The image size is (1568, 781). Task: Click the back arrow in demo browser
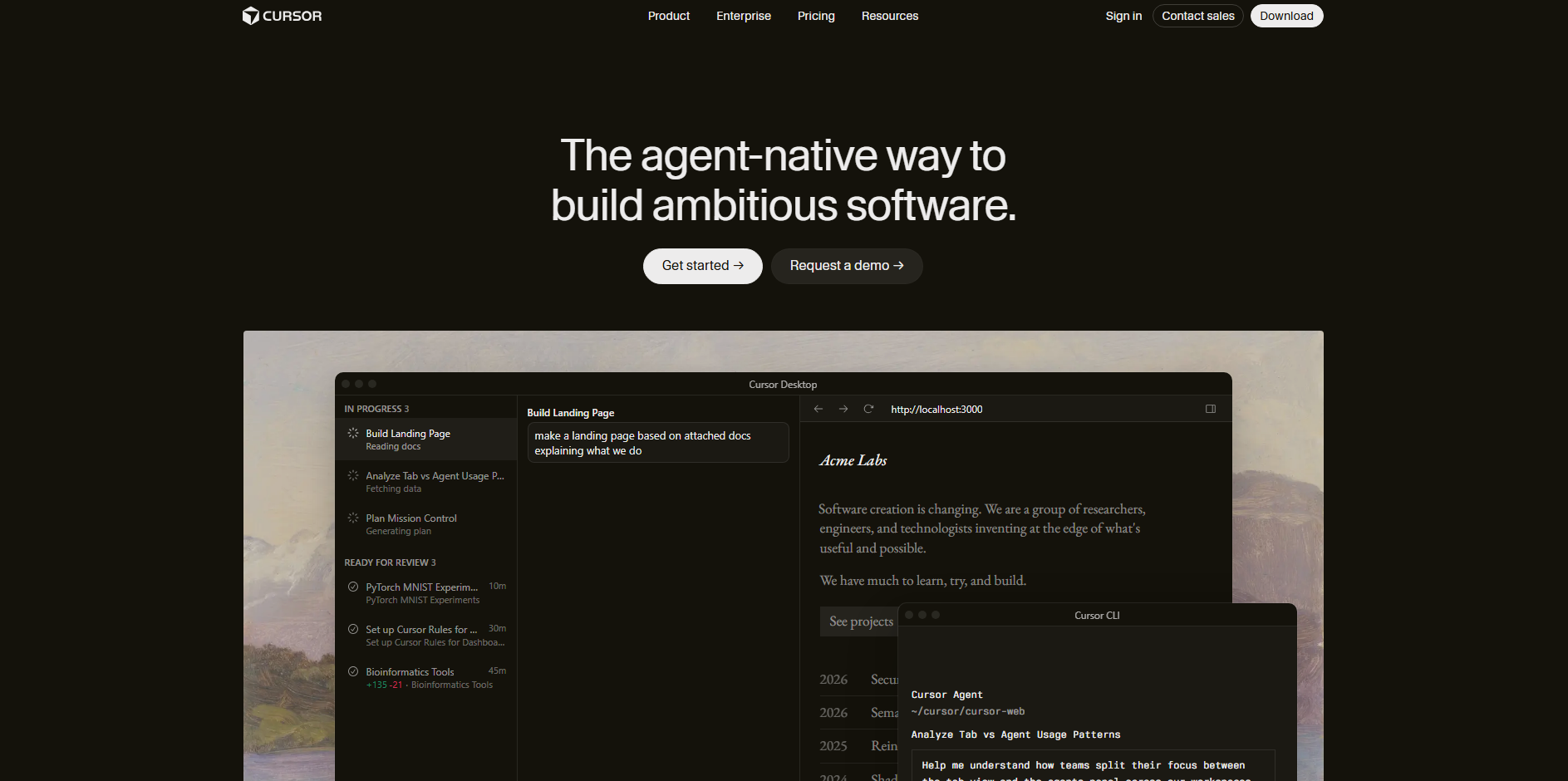(818, 409)
